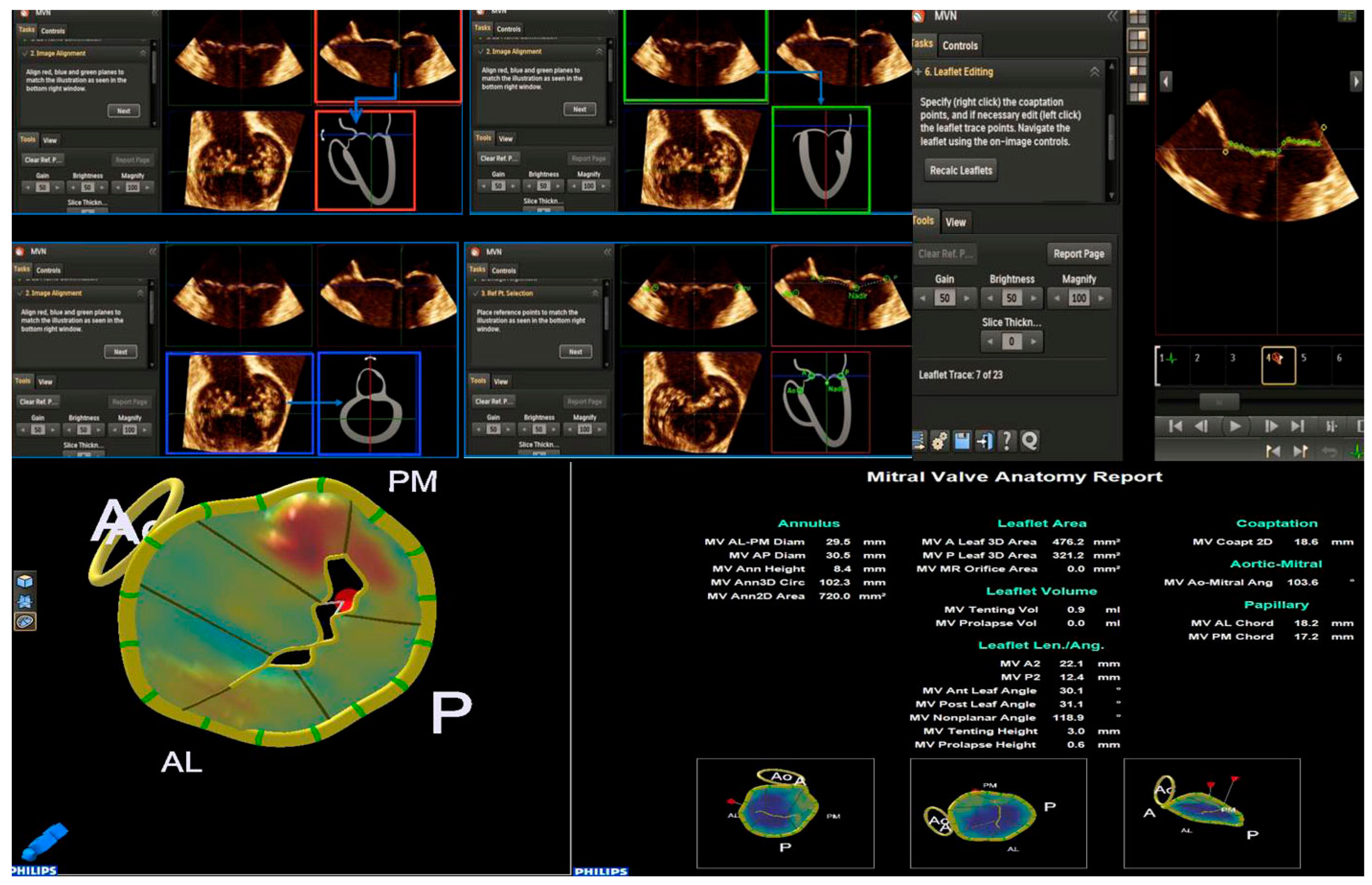Select the top-right quadrant layout icon
Viewport: 1372px width, 885px height.
click(x=1137, y=40)
